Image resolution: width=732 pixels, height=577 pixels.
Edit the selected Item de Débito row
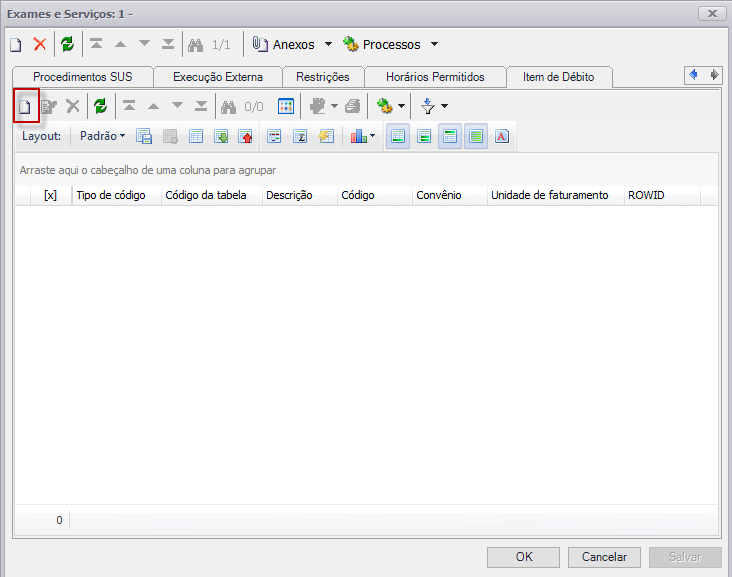[x=49, y=106]
